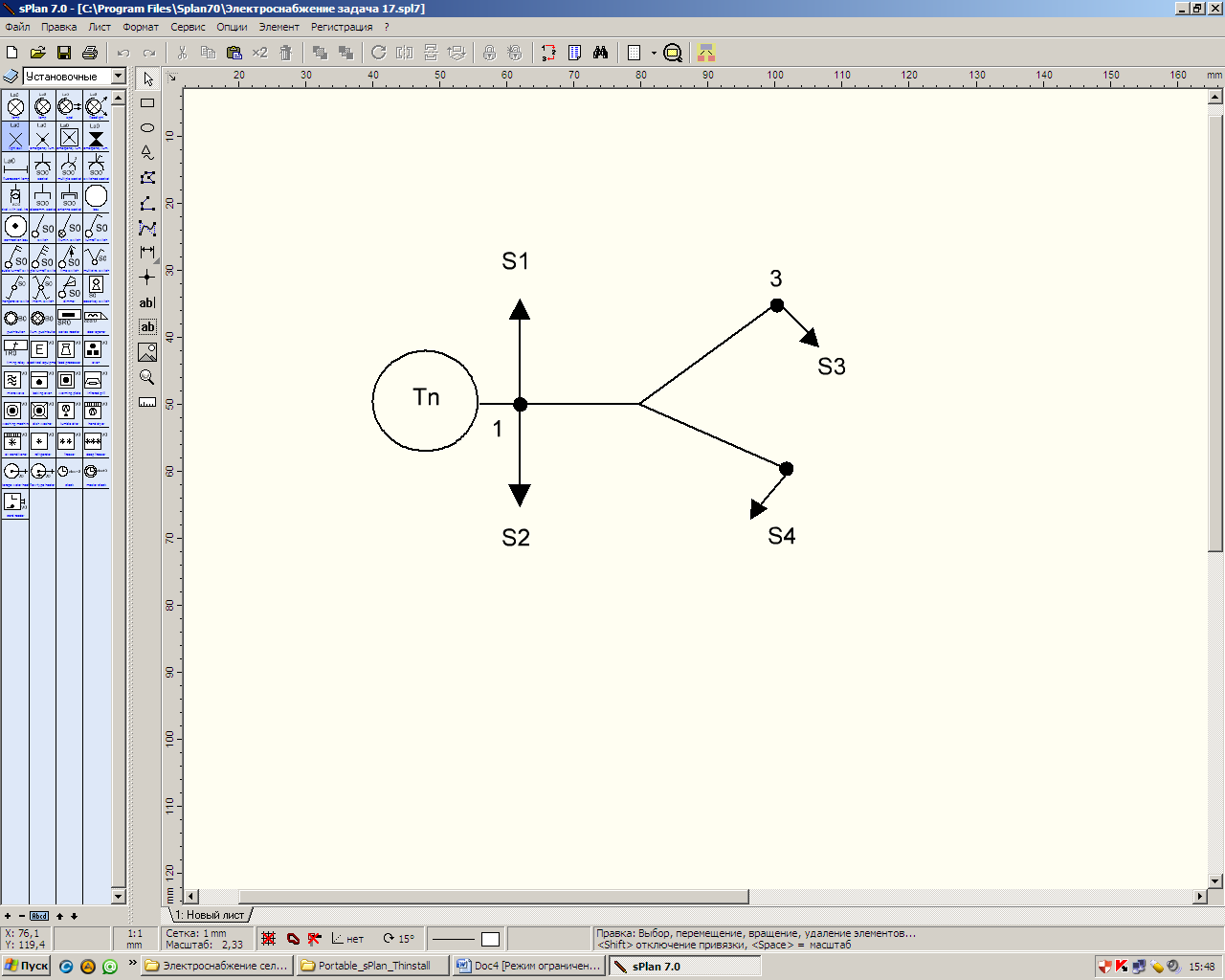
Task: Open the Сервис menu
Action: pyautogui.click(x=189, y=27)
